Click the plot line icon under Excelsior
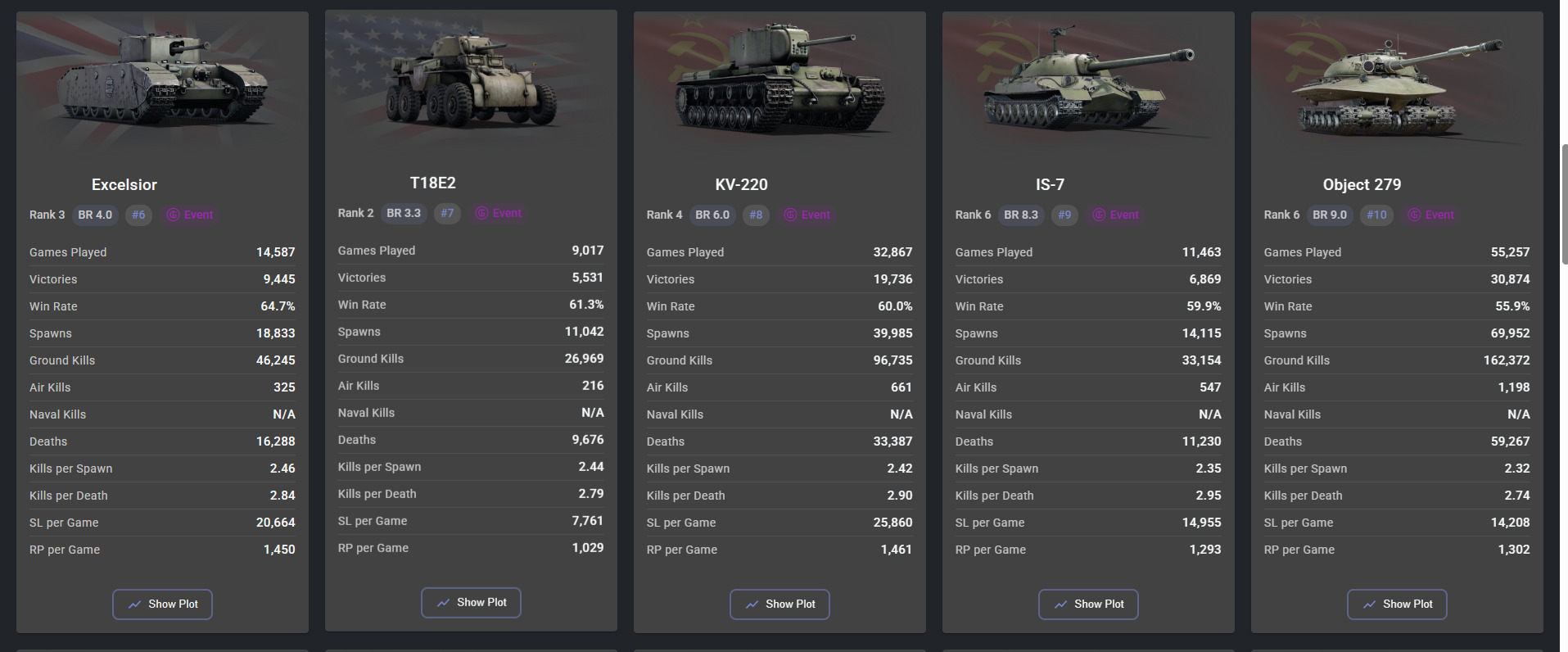The height and width of the screenshot is (652, 1568). pos(134,604)
